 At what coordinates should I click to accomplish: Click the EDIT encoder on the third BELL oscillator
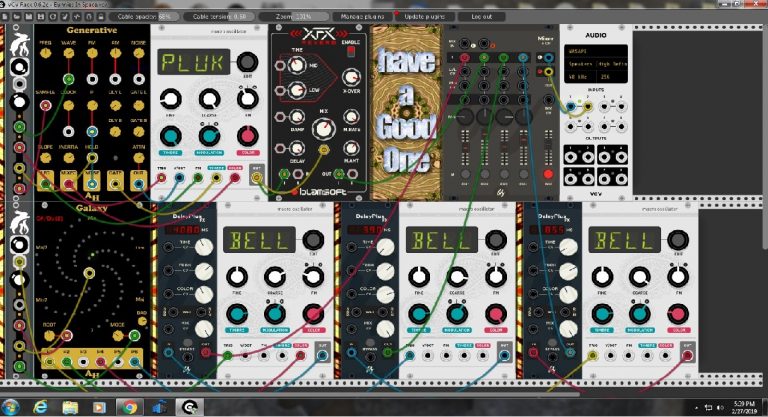point(678,240)
